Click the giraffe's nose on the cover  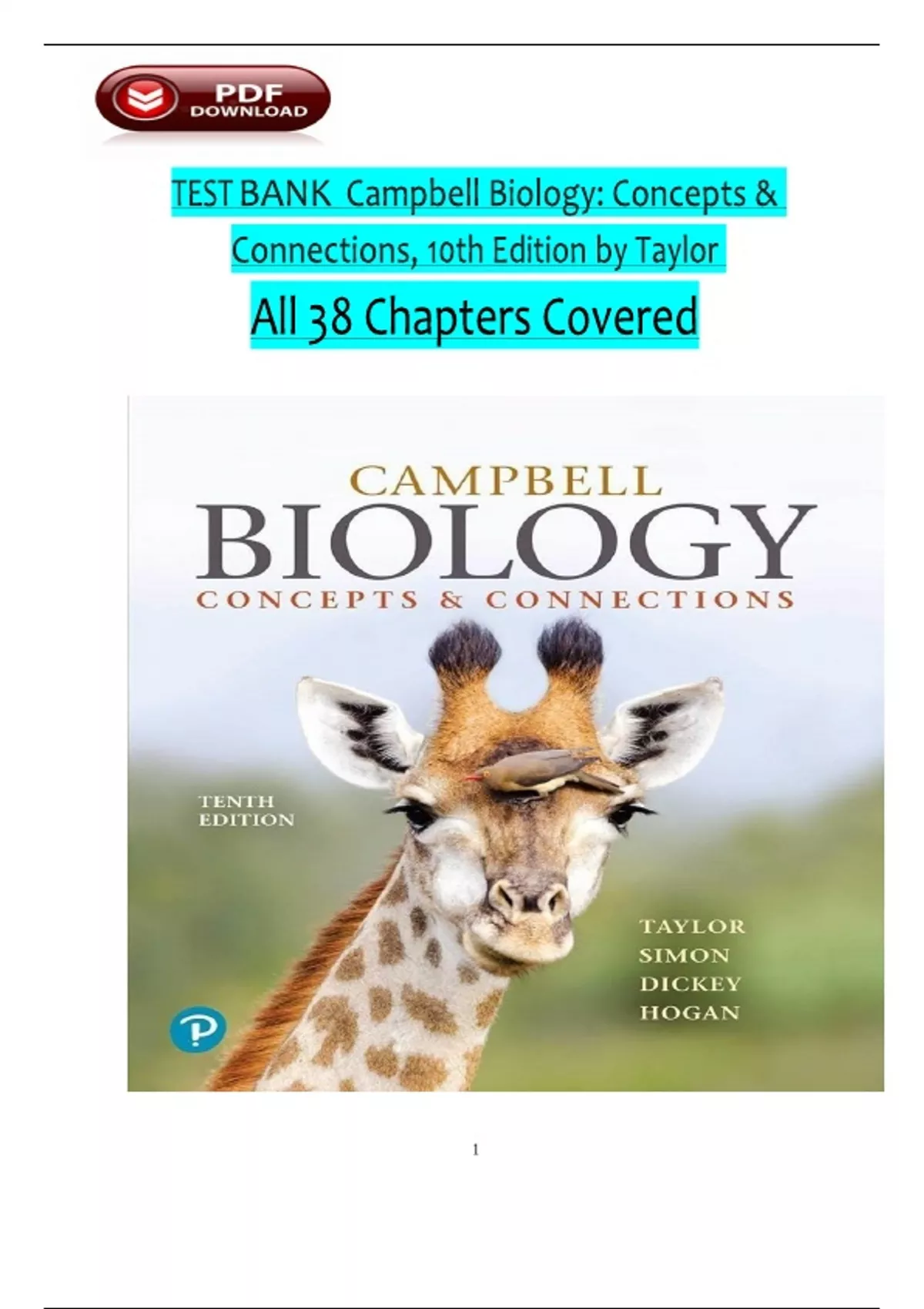point(530,901)
